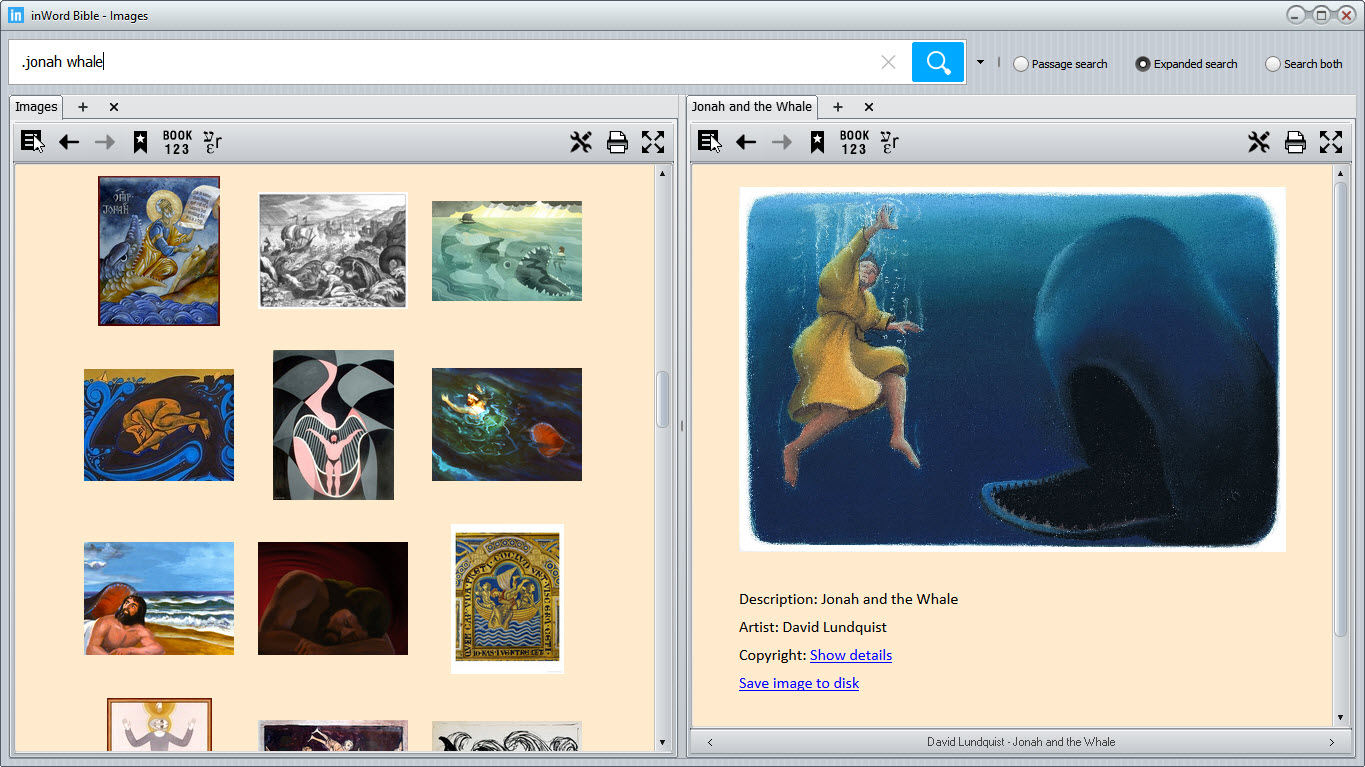Add a new tab beside Jonah and the Whale

tap(838, 107)
